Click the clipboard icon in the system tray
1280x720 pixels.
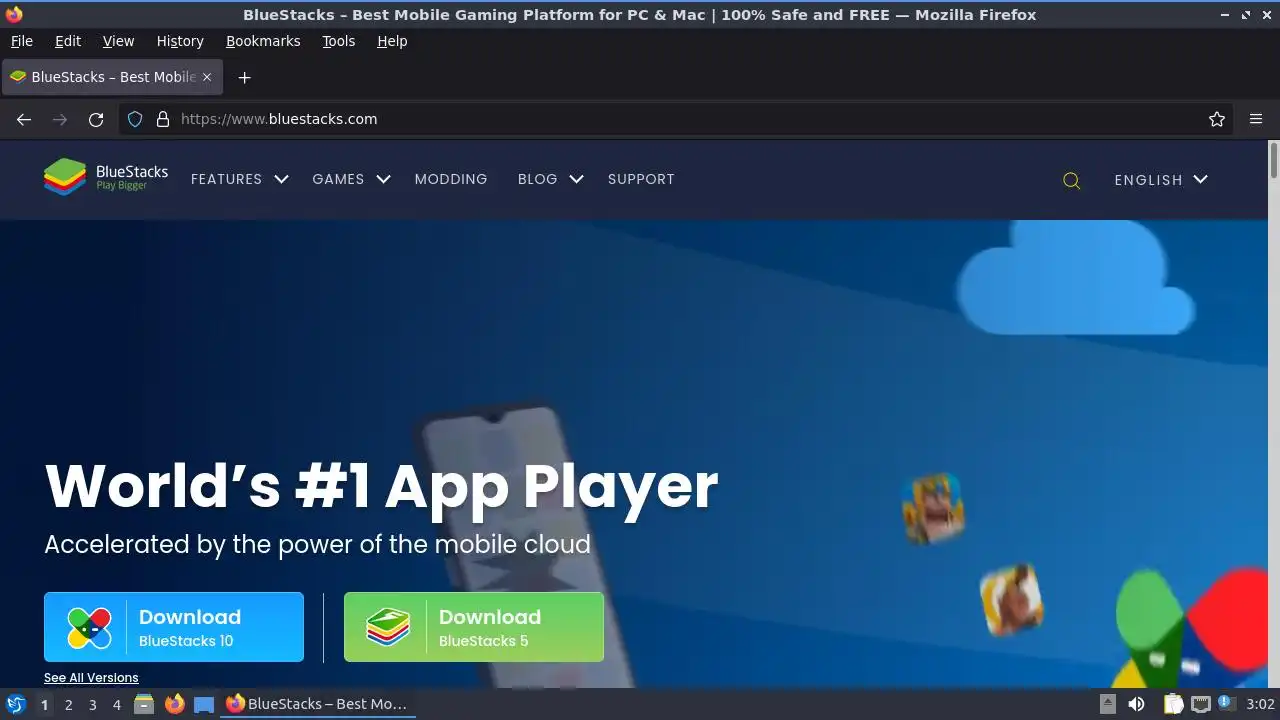click(x=1174, y=704)
